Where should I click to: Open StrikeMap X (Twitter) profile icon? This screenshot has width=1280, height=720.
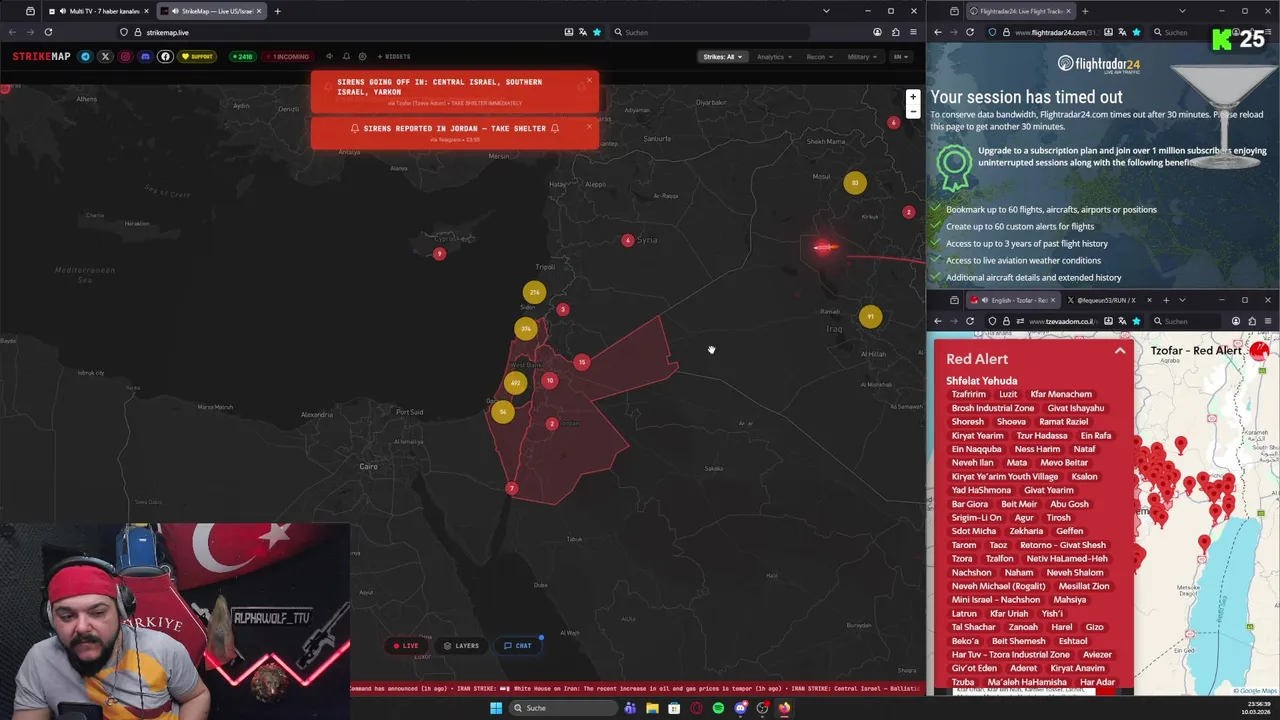click(x=105, y=57)
